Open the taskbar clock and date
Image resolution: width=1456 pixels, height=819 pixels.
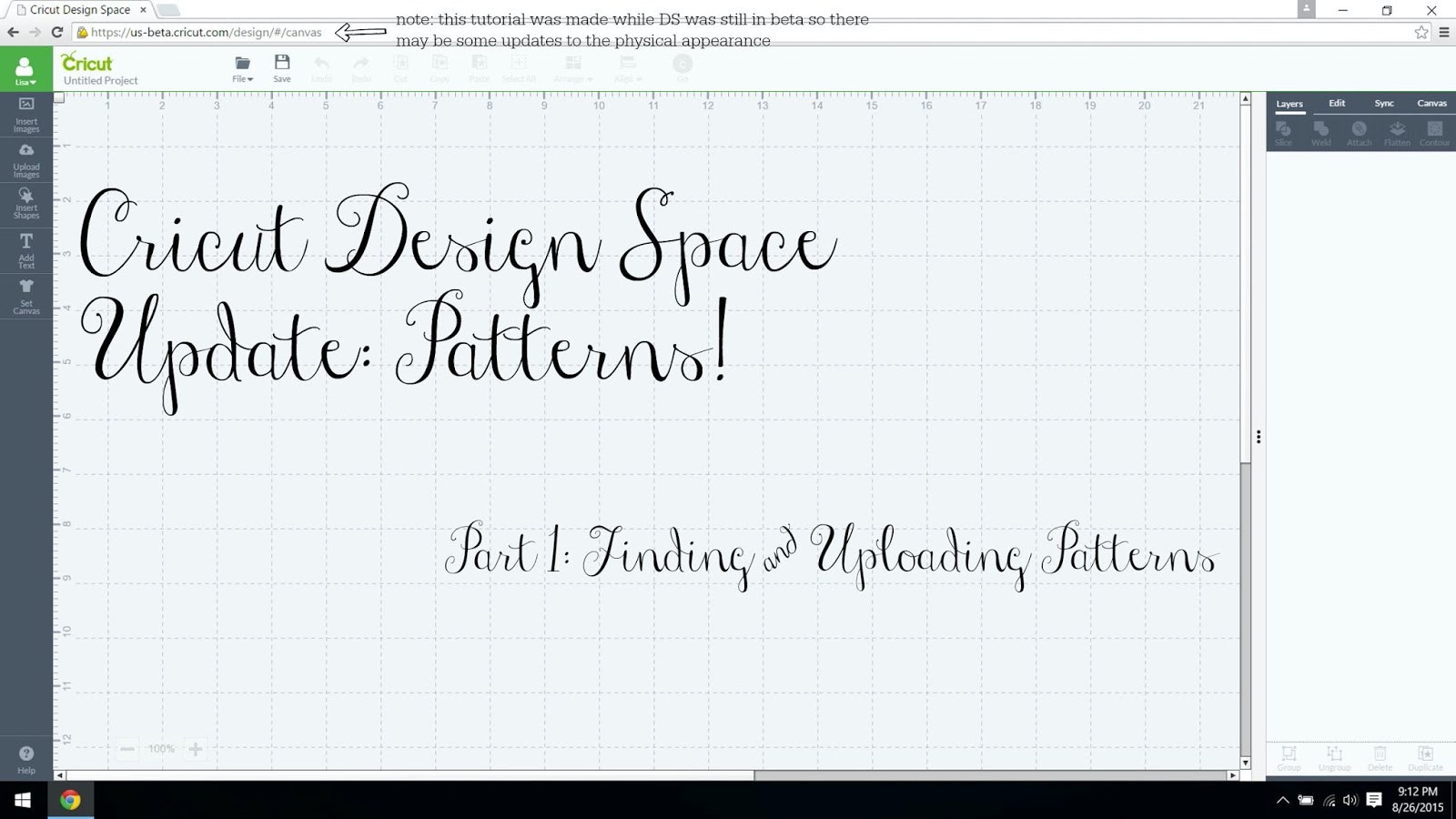point(1418,800)
